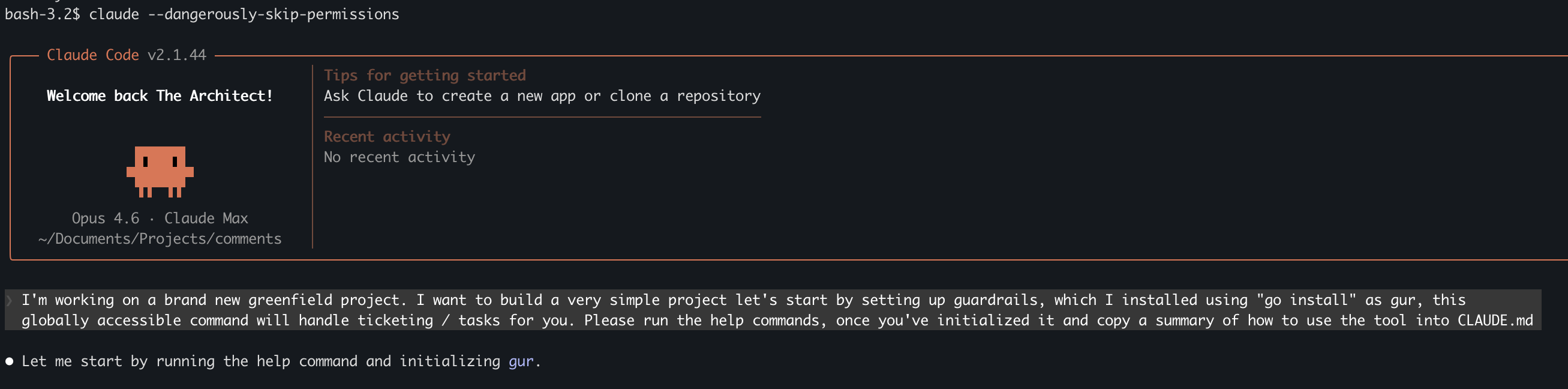Click the "Tips for getting started" heading
Screen dimensions: 1568x389
pyautogui.click(x=424, y=75)
